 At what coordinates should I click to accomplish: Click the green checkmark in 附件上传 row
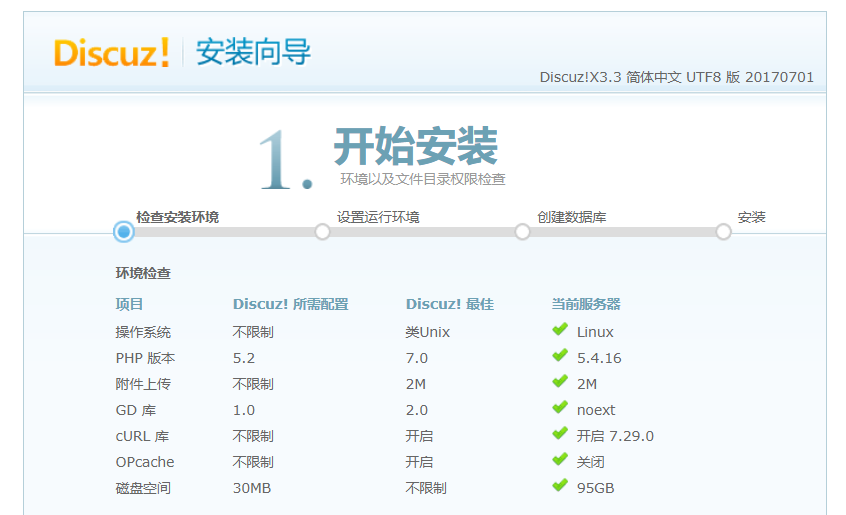click(x=560, y=381)
